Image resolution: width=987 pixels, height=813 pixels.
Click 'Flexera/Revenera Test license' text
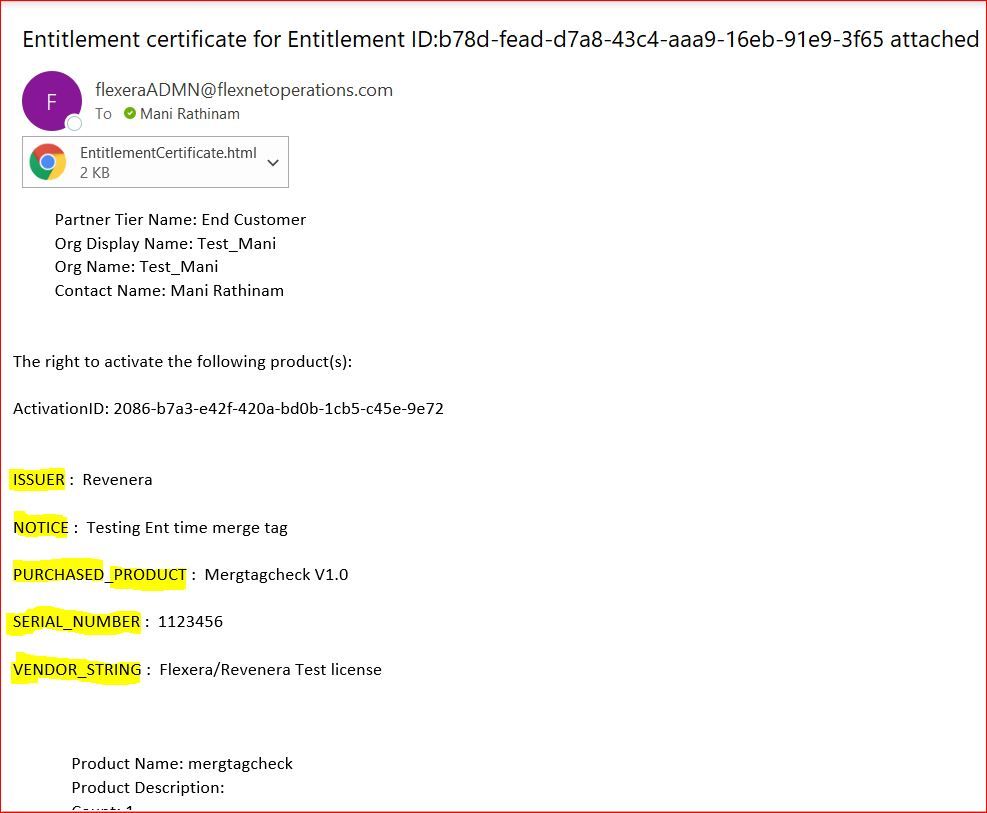tap(270, 670)
